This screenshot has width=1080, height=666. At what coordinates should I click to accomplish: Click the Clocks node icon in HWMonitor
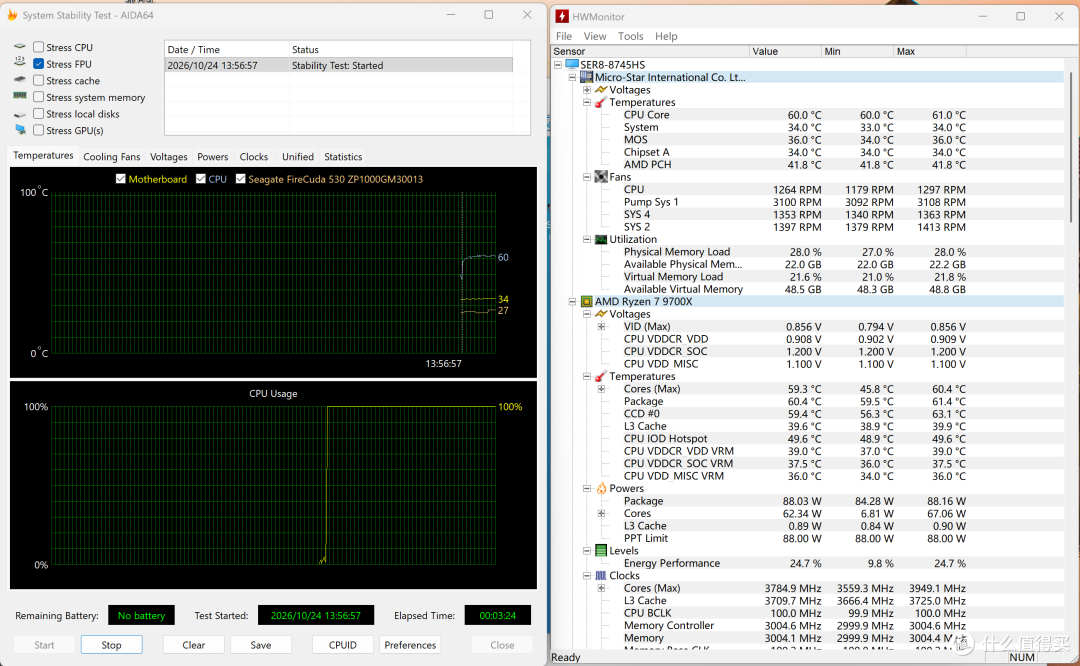pos(601,576)
